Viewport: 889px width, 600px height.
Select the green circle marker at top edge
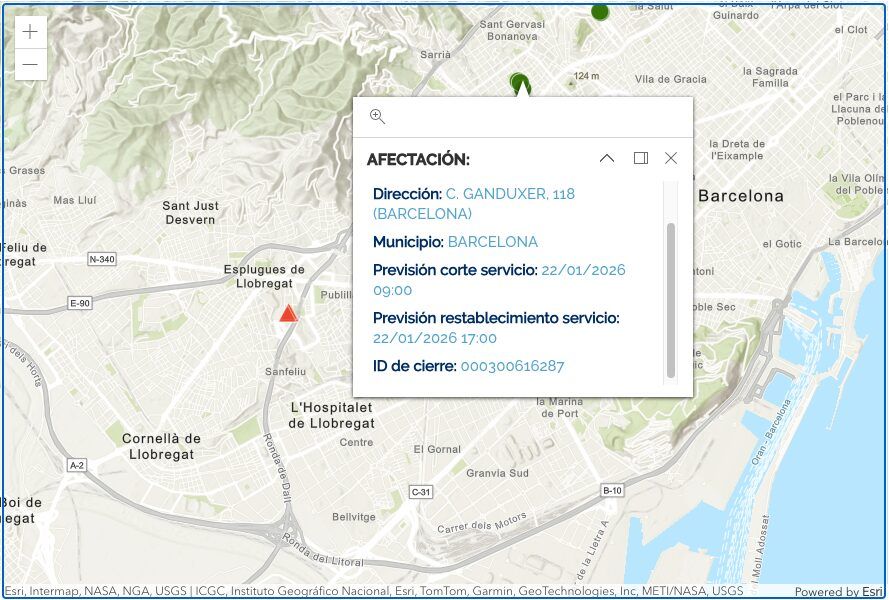(600, 11)
